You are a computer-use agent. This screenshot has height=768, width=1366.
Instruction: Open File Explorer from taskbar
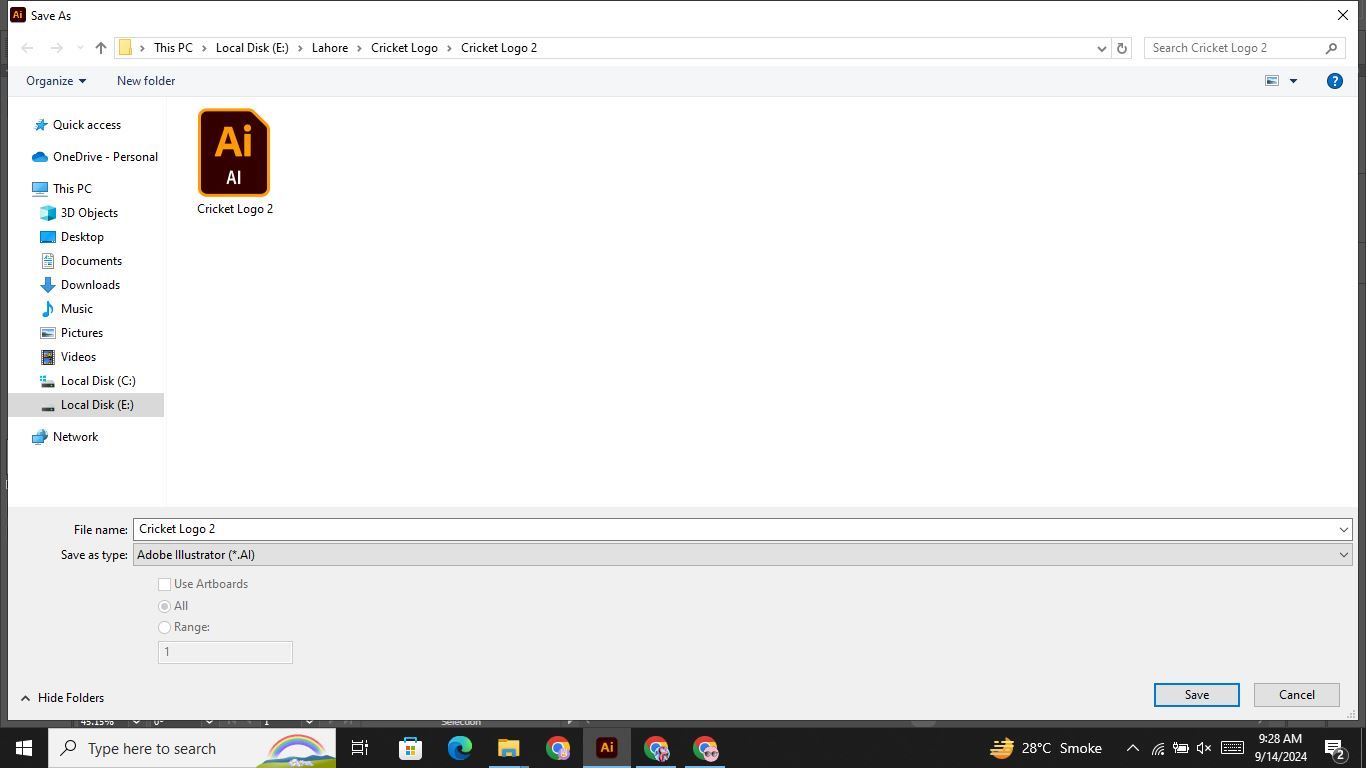click(x=508, y=748)
